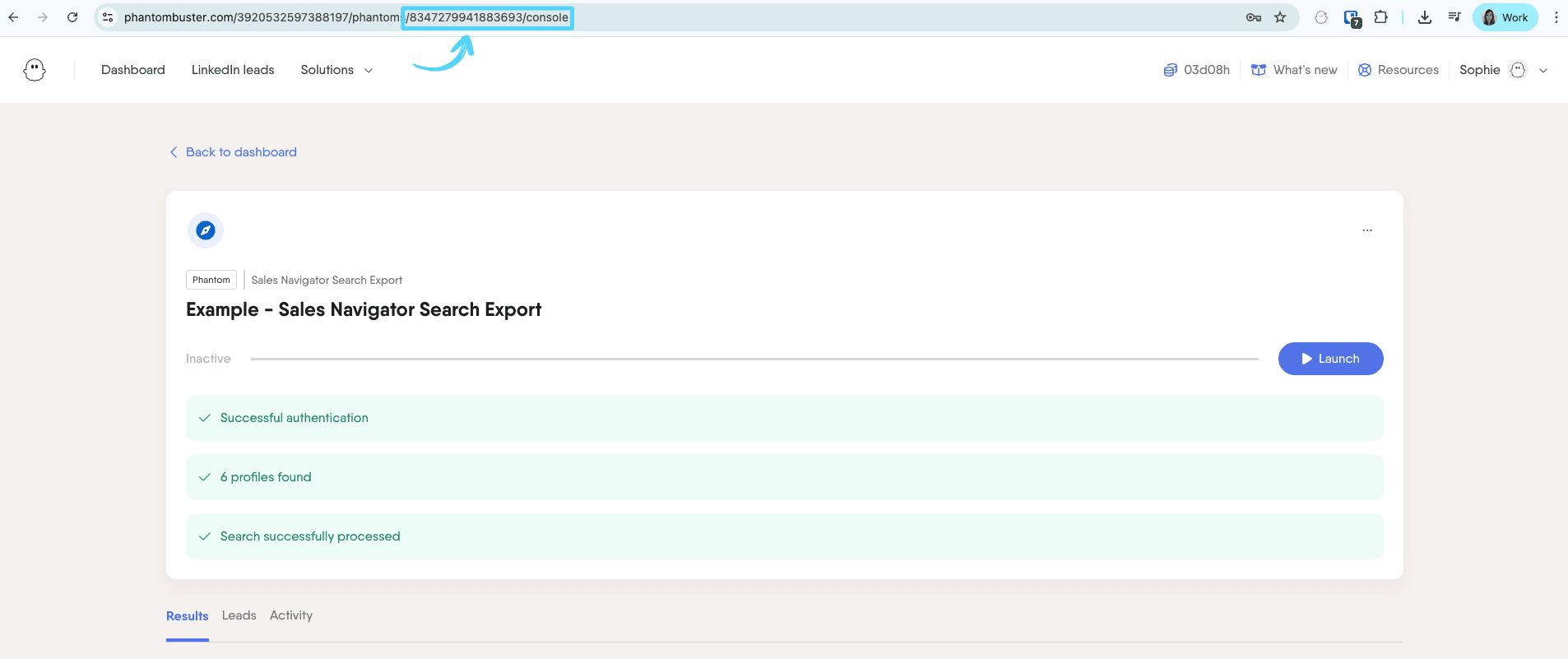Open the media controls playlist icon

click(x=1454, y=17)
